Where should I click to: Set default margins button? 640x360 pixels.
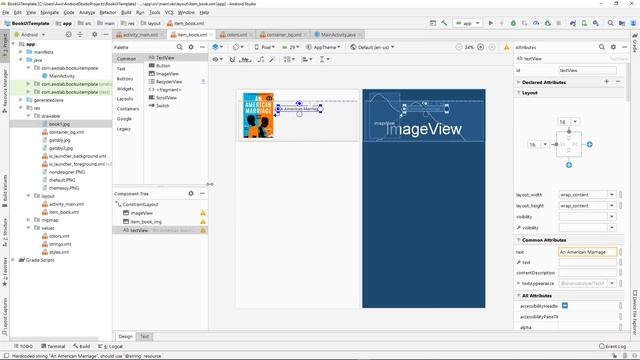click(245, 59)
